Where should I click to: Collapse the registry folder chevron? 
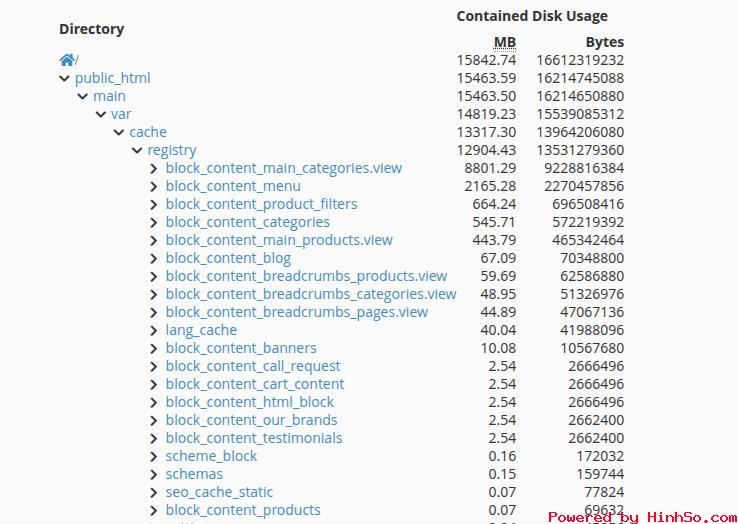(x=137, y=150)
